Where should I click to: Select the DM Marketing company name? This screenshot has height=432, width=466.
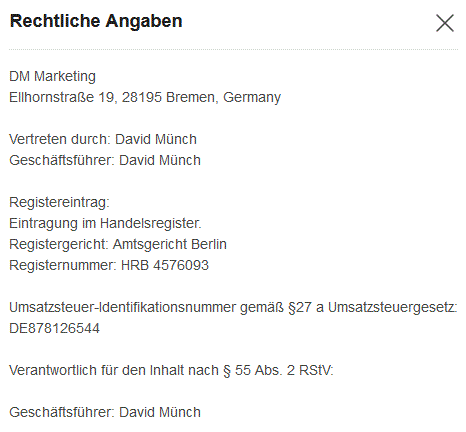pyautogui.click(x=52, y=76)
